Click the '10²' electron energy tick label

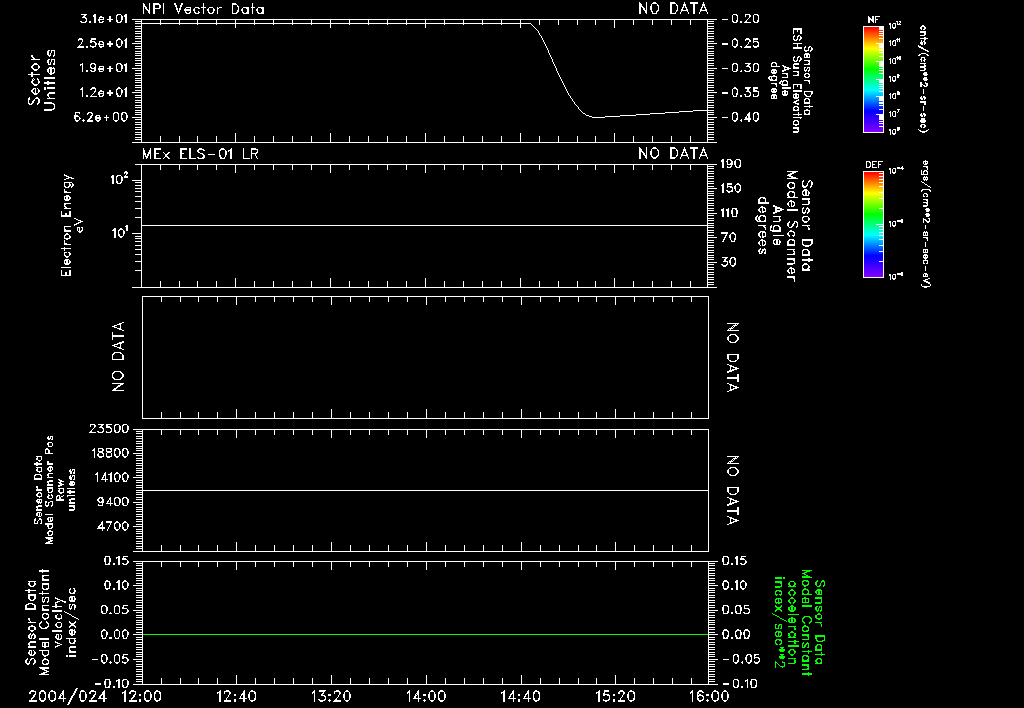click(119, 179)
